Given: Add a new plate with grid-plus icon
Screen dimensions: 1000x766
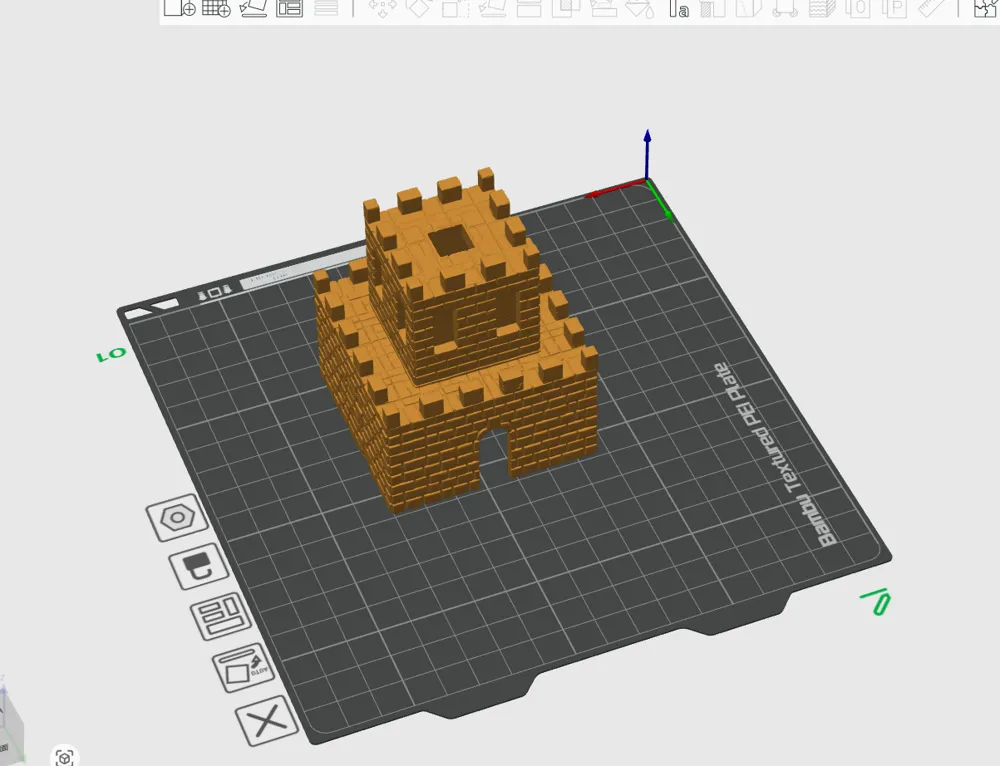Looking at the screenshot, I should (216, 8).
